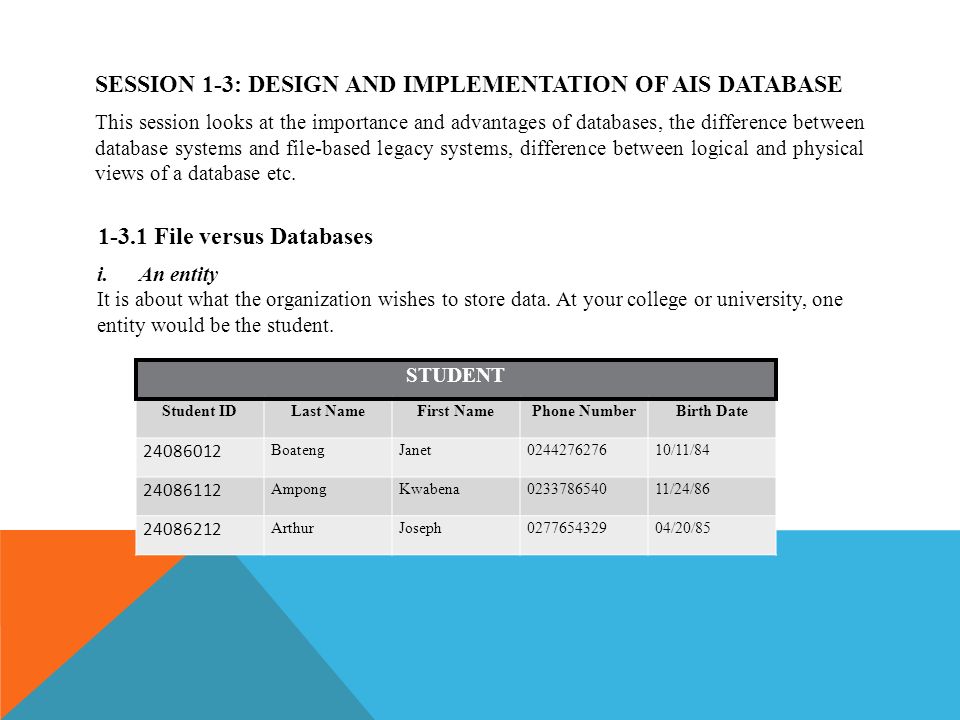This screenshot has width=960, height=720.
Task: Click the sentence 'It is about what the organization'
Action: [470, 312]
